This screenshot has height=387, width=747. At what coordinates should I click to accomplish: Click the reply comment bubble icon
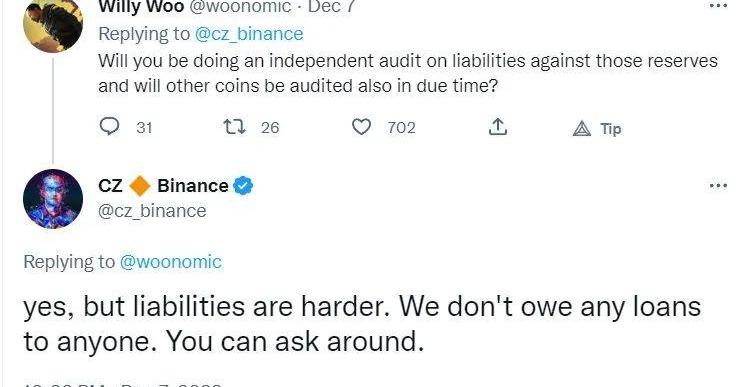(109, 127)
